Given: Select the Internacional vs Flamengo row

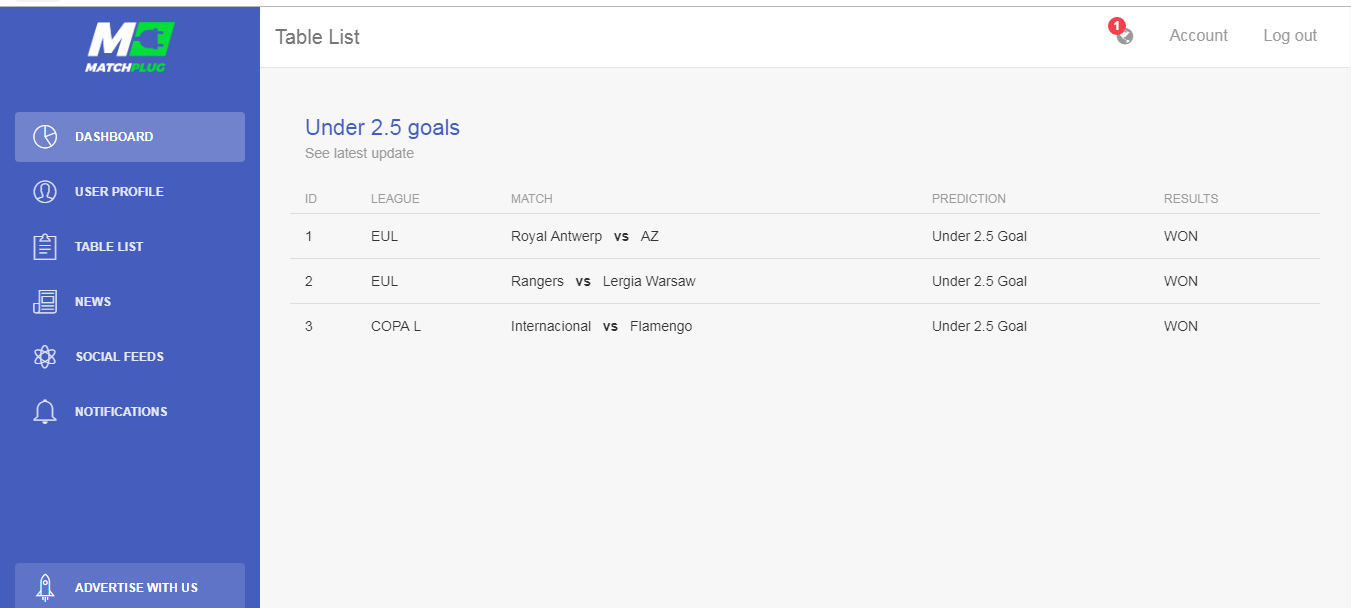Looking at the screenshot, I should click(x=601, y=327).
